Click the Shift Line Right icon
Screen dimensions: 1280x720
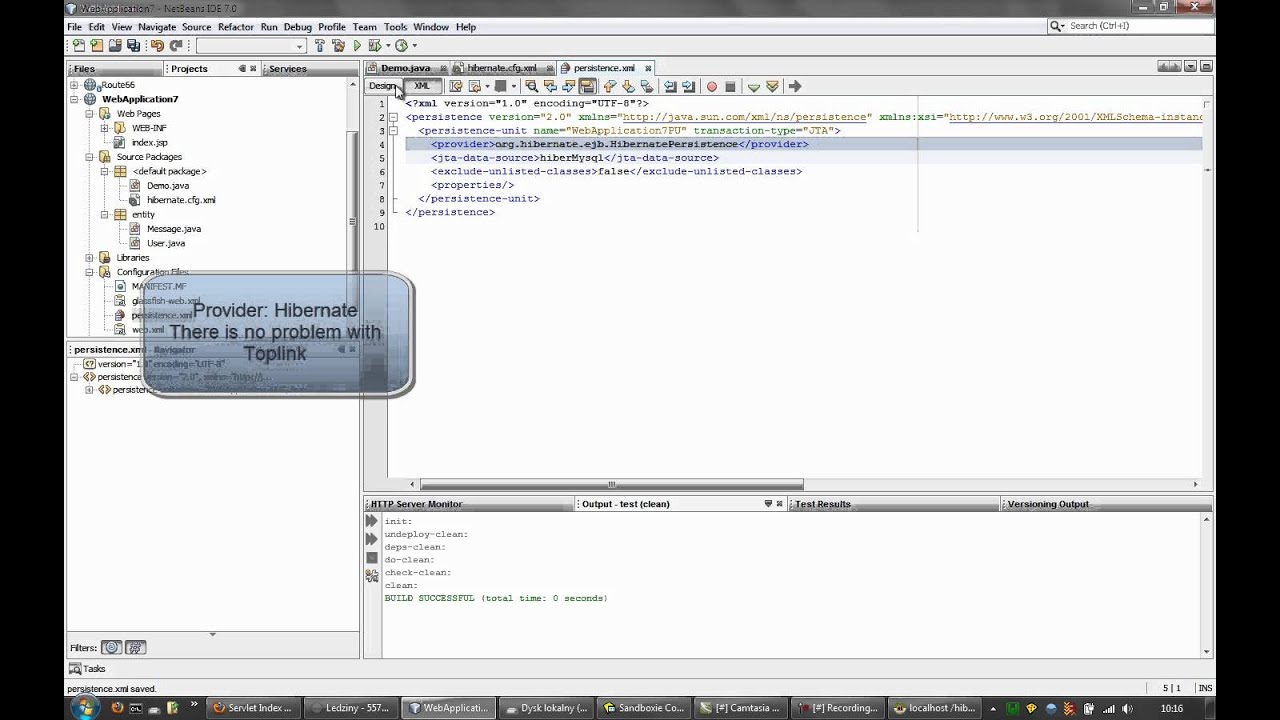pyautogui.click(x=688, y=86)
